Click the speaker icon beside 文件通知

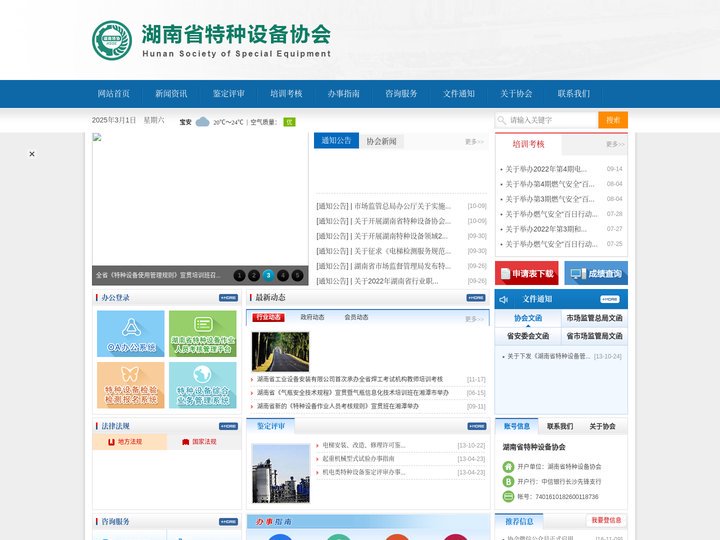504,299
